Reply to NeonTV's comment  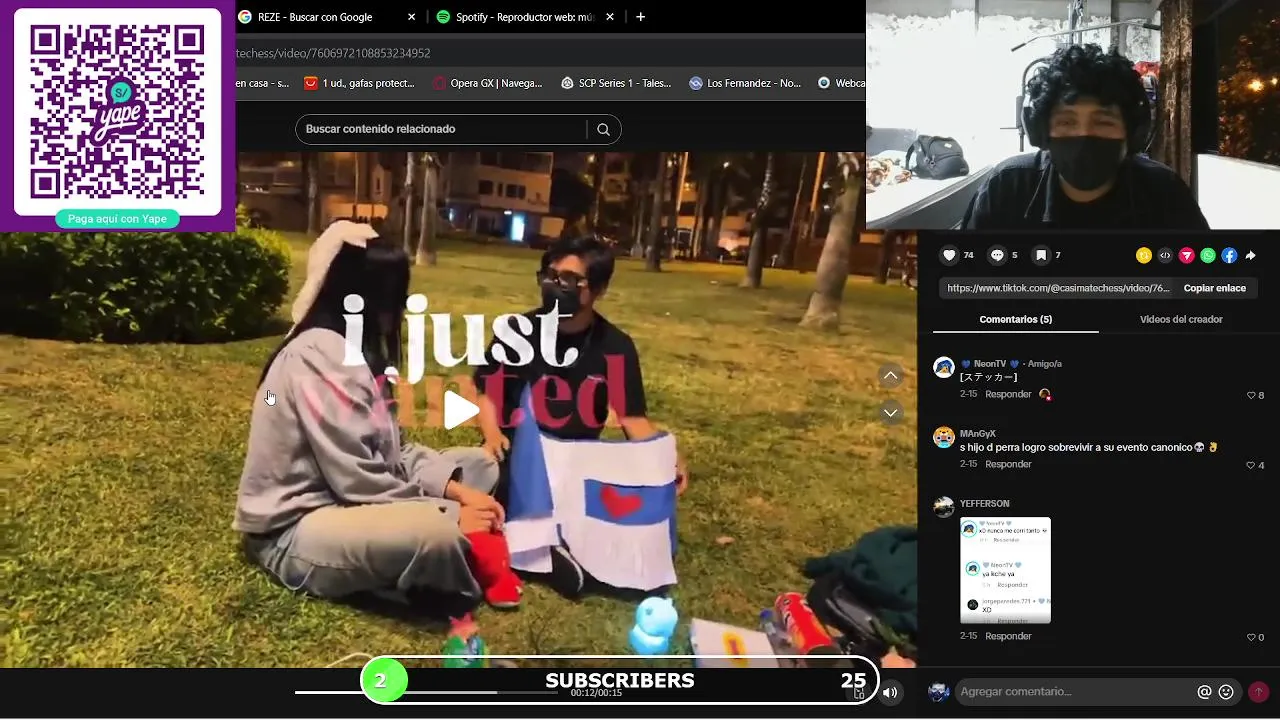click(x=1008, y=395)
